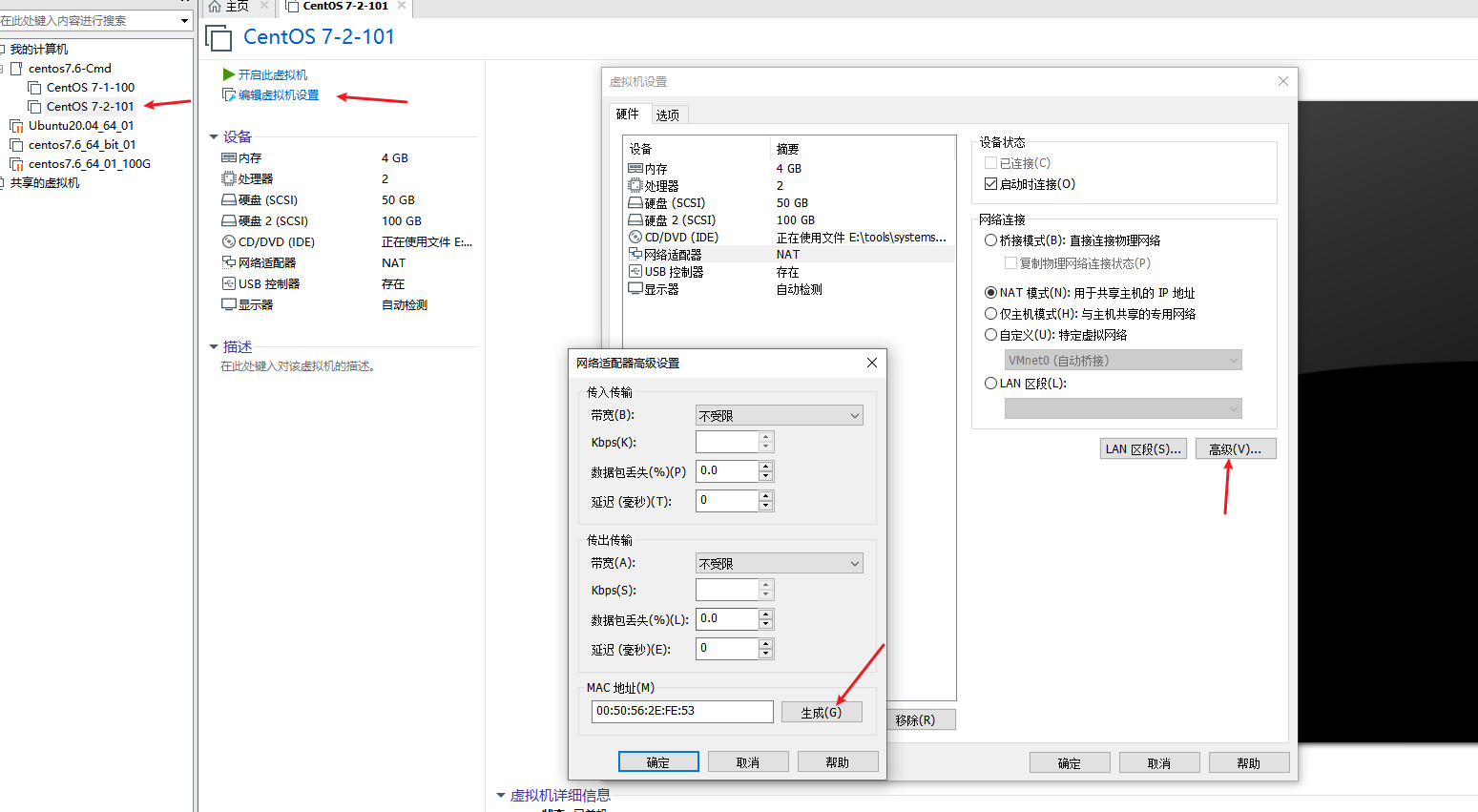Switch to the 主页 tab
This screenshot has width=1478, height=812.
(x=238, y=6)
